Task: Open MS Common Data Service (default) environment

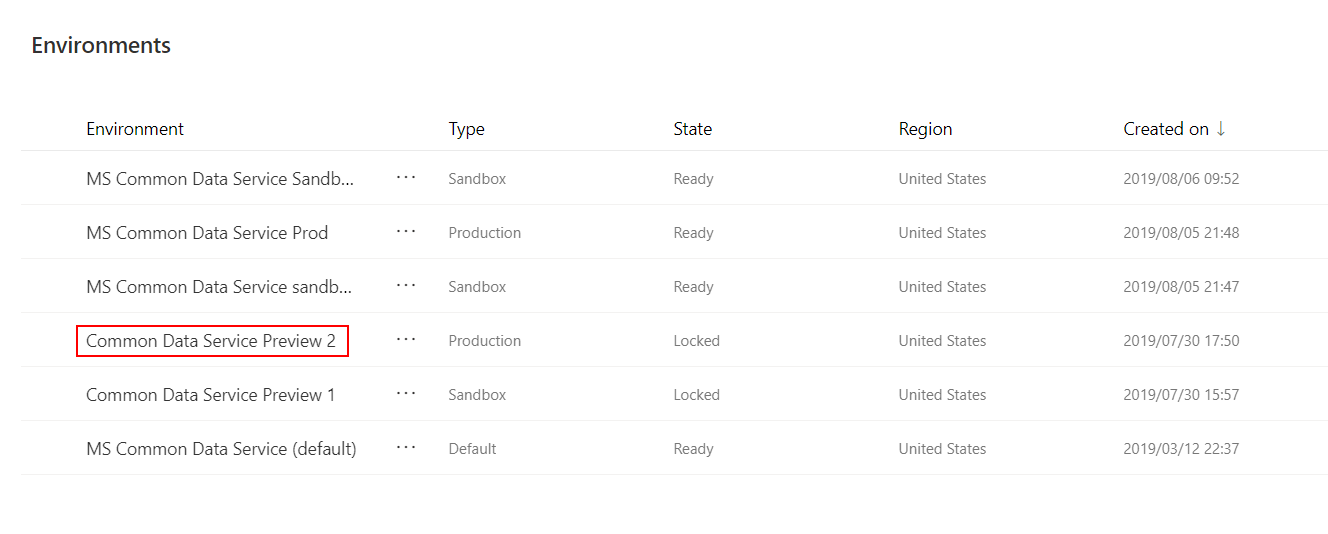Action: 221,449
